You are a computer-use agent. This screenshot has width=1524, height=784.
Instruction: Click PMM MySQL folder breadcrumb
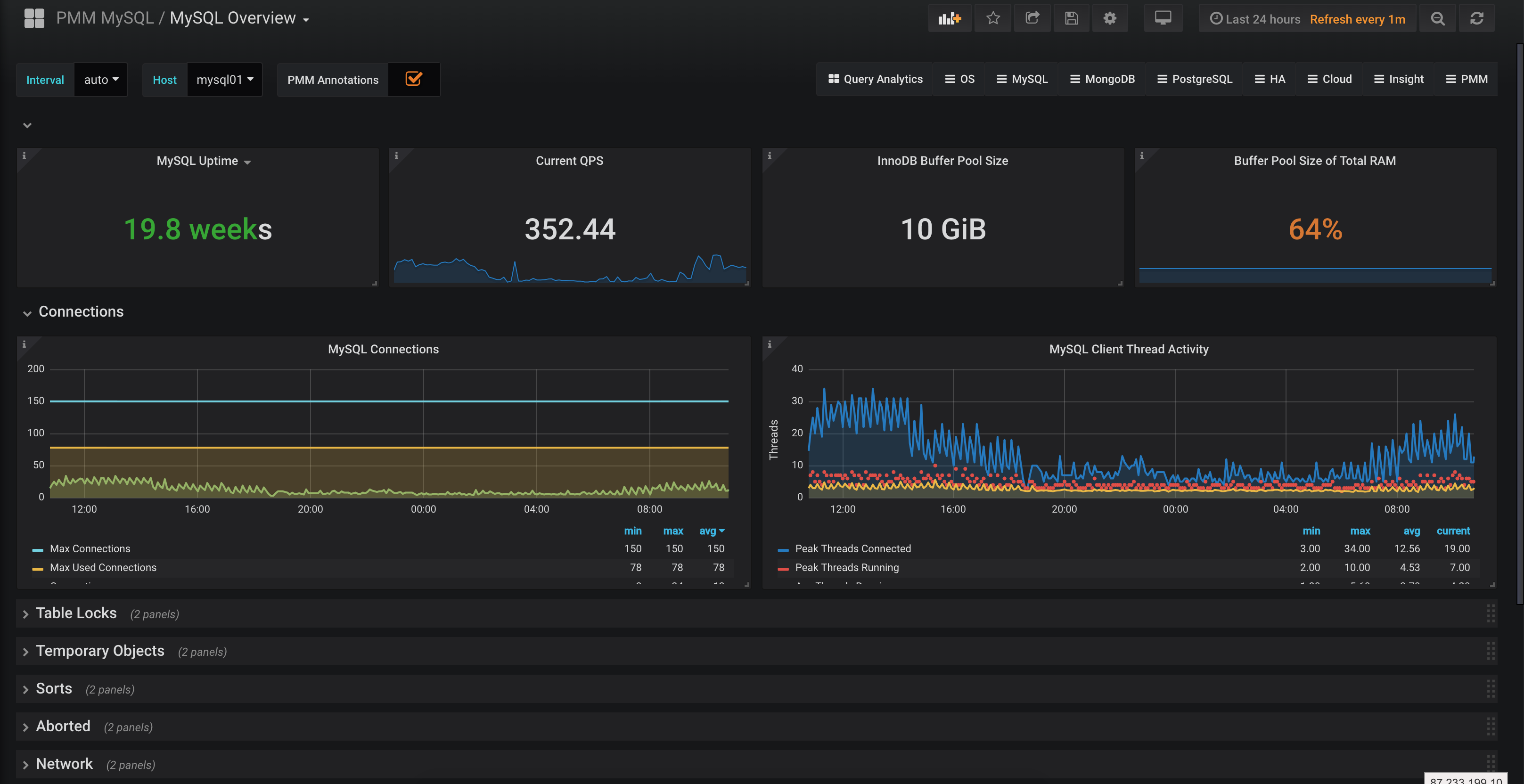point(105,18)
